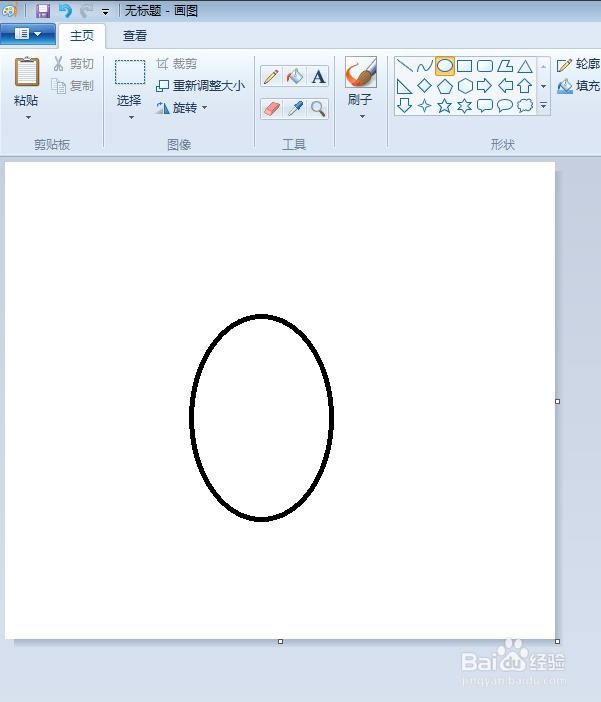Click the Save icon in title bar
This screenshot has height=702, width=601.
(x=43, y=10)
